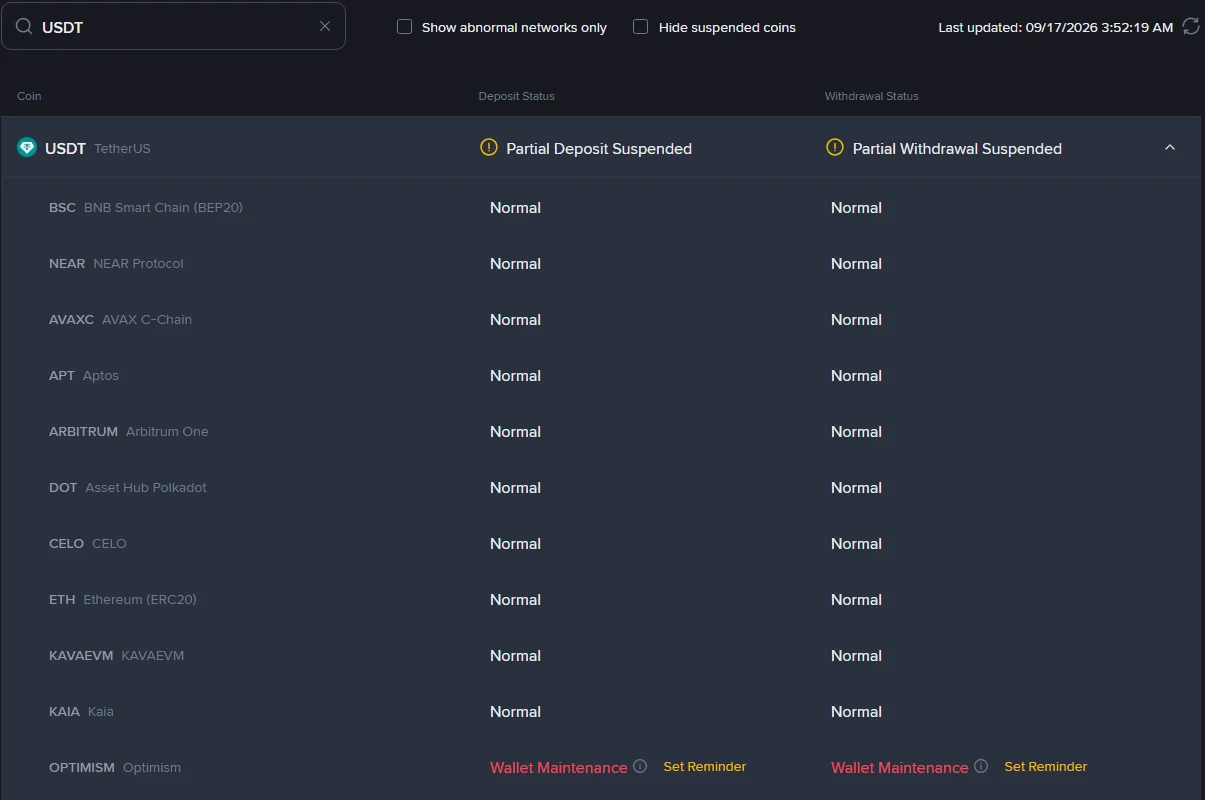Select the APT Aptos network row

pyautogui.click(x=602, y=376)
